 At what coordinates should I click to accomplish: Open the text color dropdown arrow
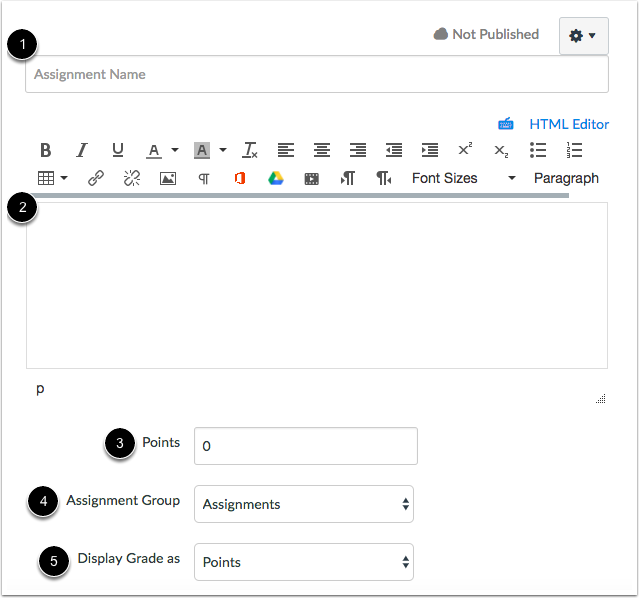click(175, 150)
